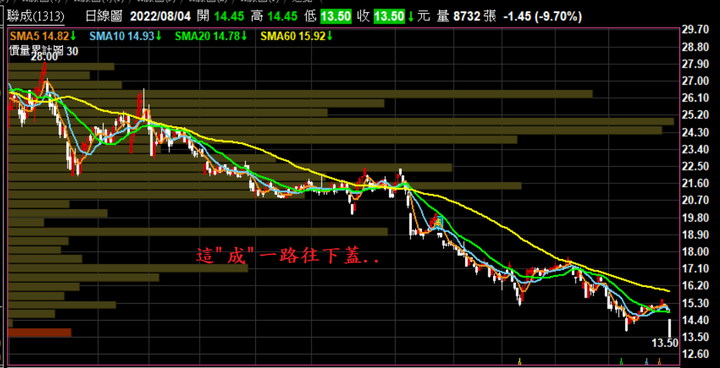Viewport: 720px width, 368px height.
Task: Click the SMA5 14.82 indicator label
Action: tap(44, 35)
